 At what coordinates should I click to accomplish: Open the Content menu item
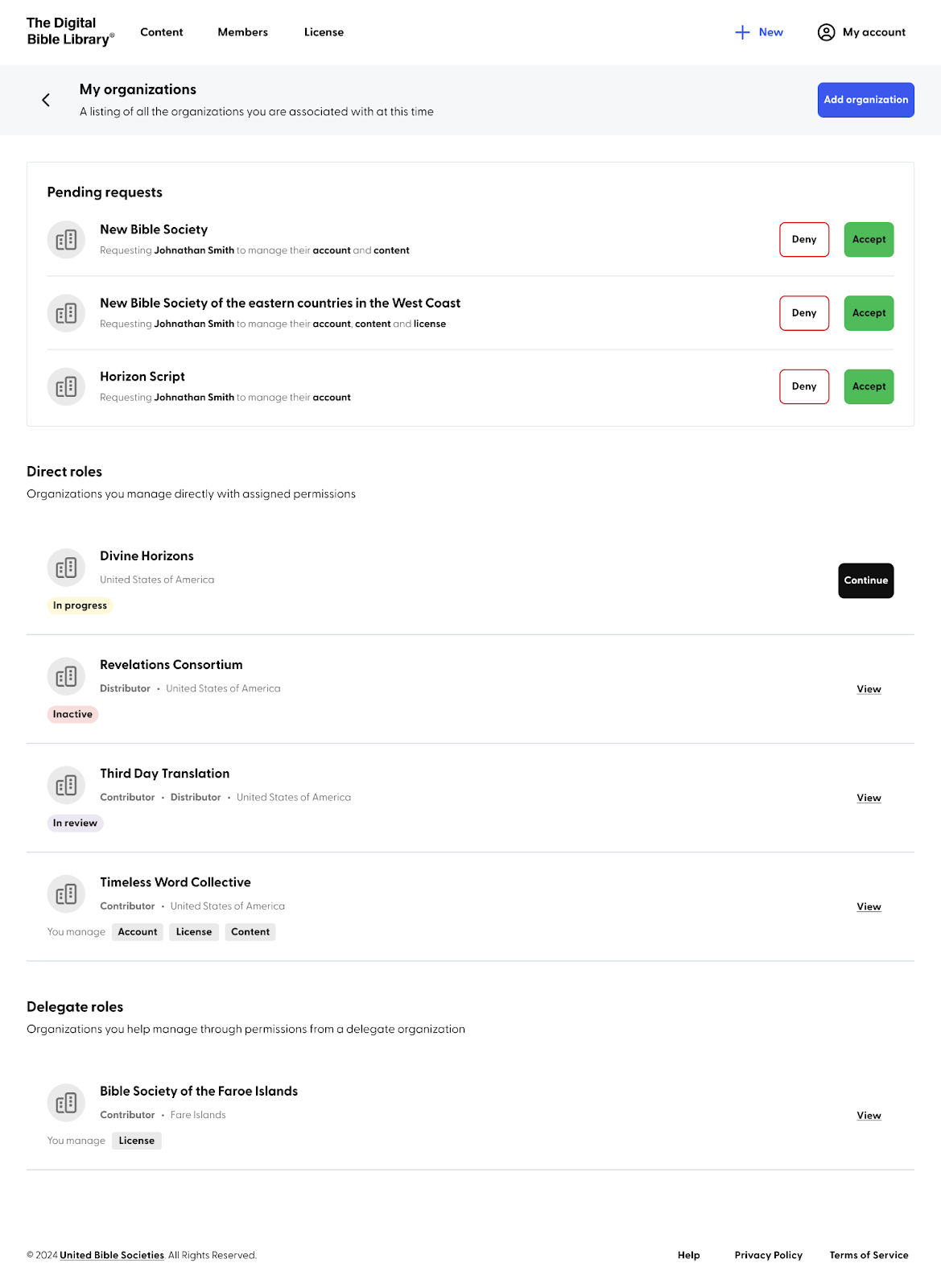pyautogui.click(x=162, y=32)
